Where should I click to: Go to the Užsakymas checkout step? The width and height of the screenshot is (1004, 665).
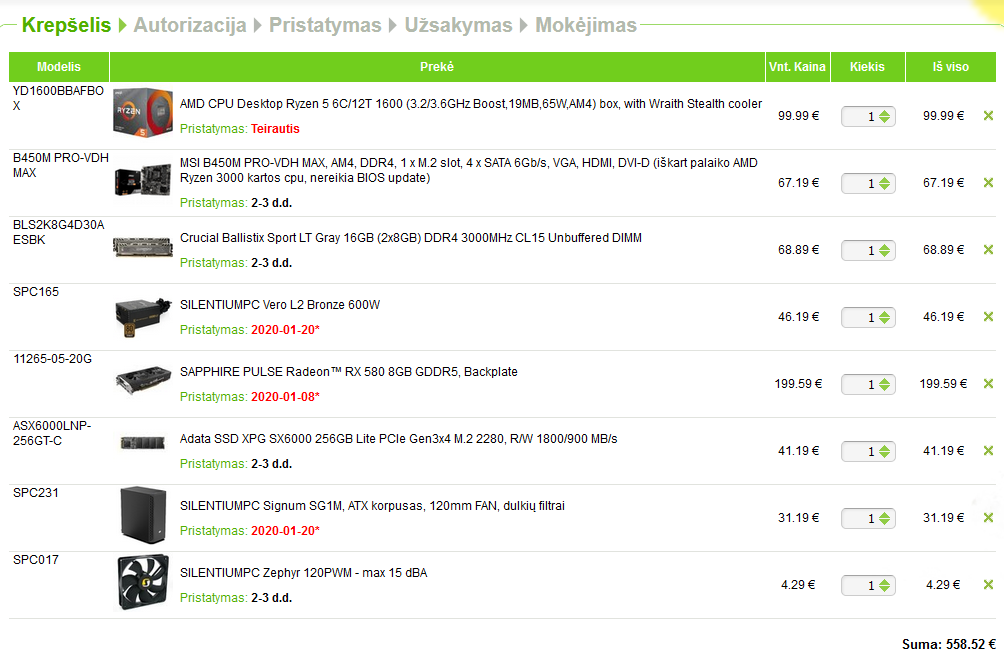pos(458,25)
